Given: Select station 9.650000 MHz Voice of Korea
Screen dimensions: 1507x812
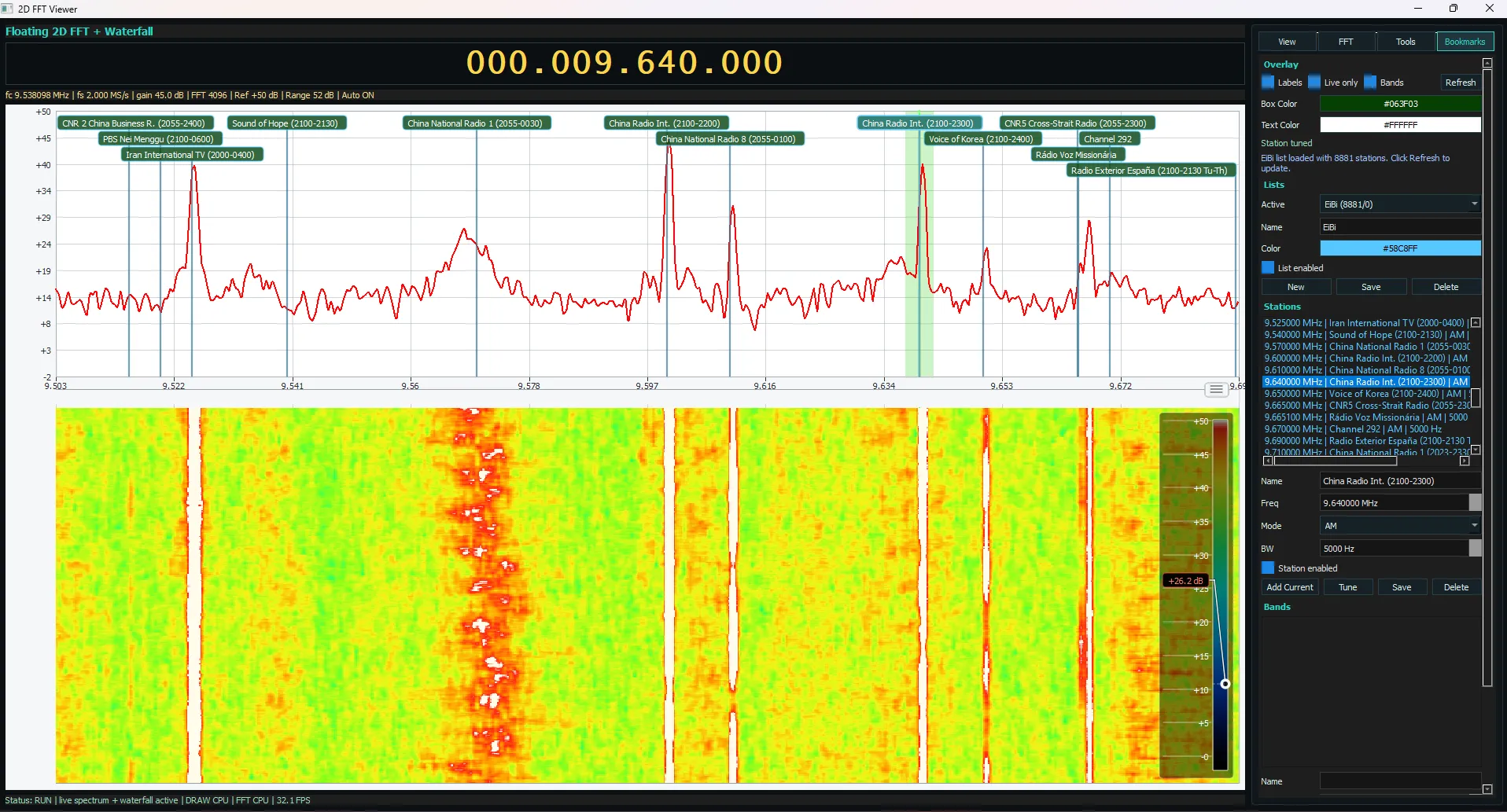Looking at the screenshot, I should 1365,393.
